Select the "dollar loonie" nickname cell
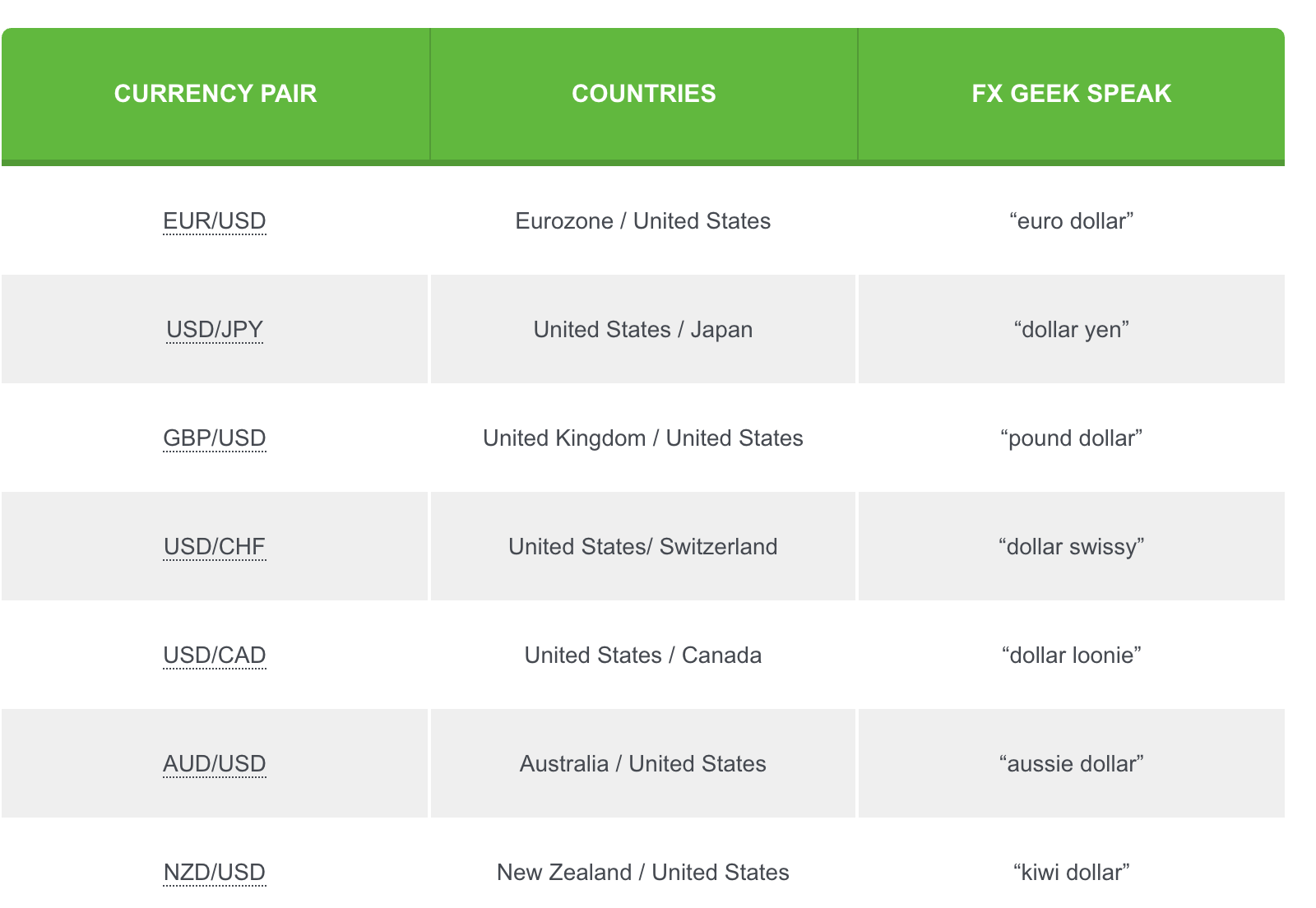This screenshot has height=908, width=1316. coord(1072,656)
